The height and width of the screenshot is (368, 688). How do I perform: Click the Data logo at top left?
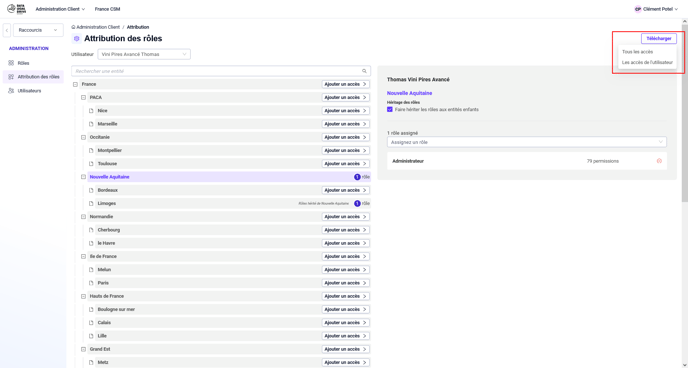click(17, 9)
